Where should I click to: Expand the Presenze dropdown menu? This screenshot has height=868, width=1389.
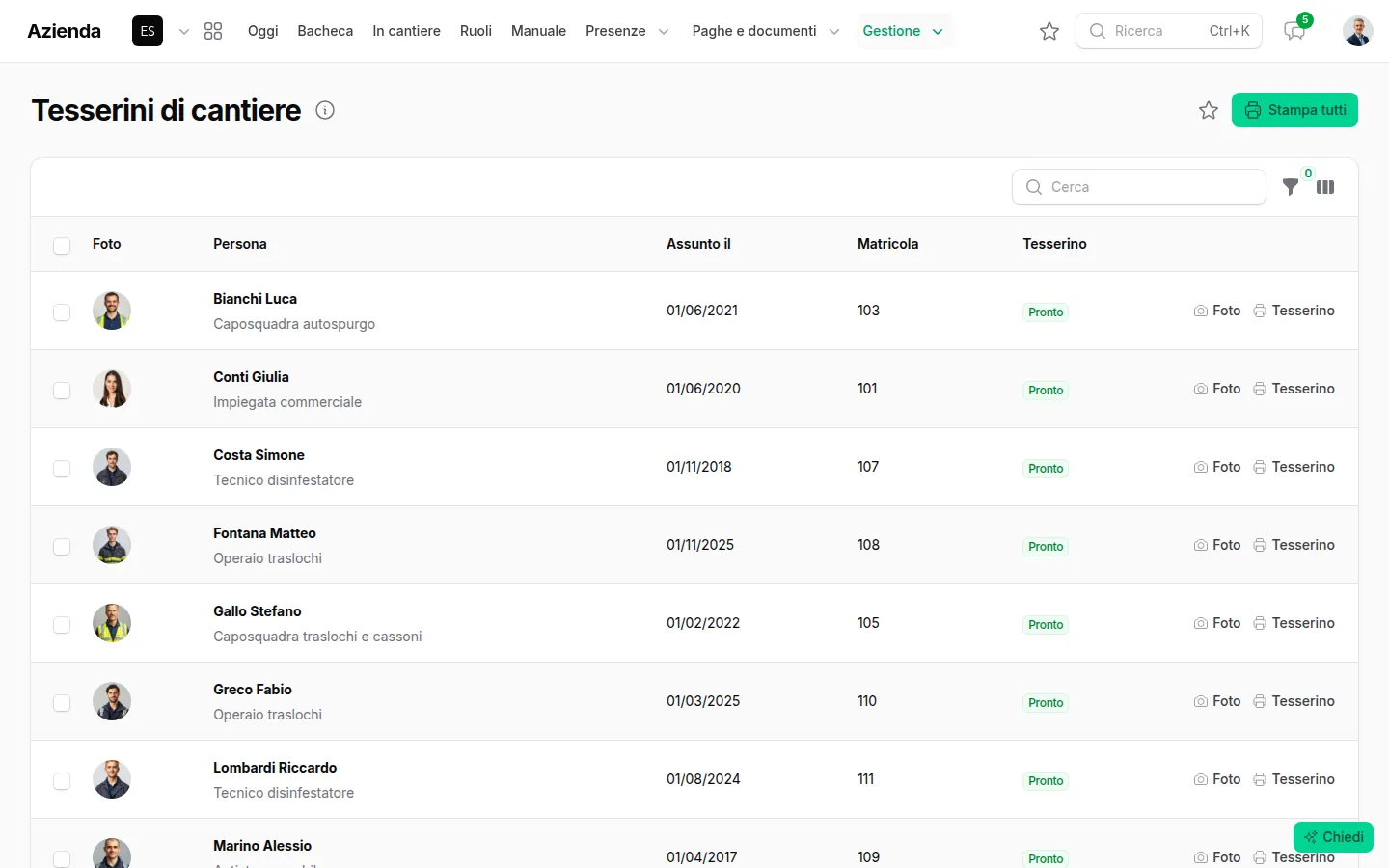(x=627, y=31)
